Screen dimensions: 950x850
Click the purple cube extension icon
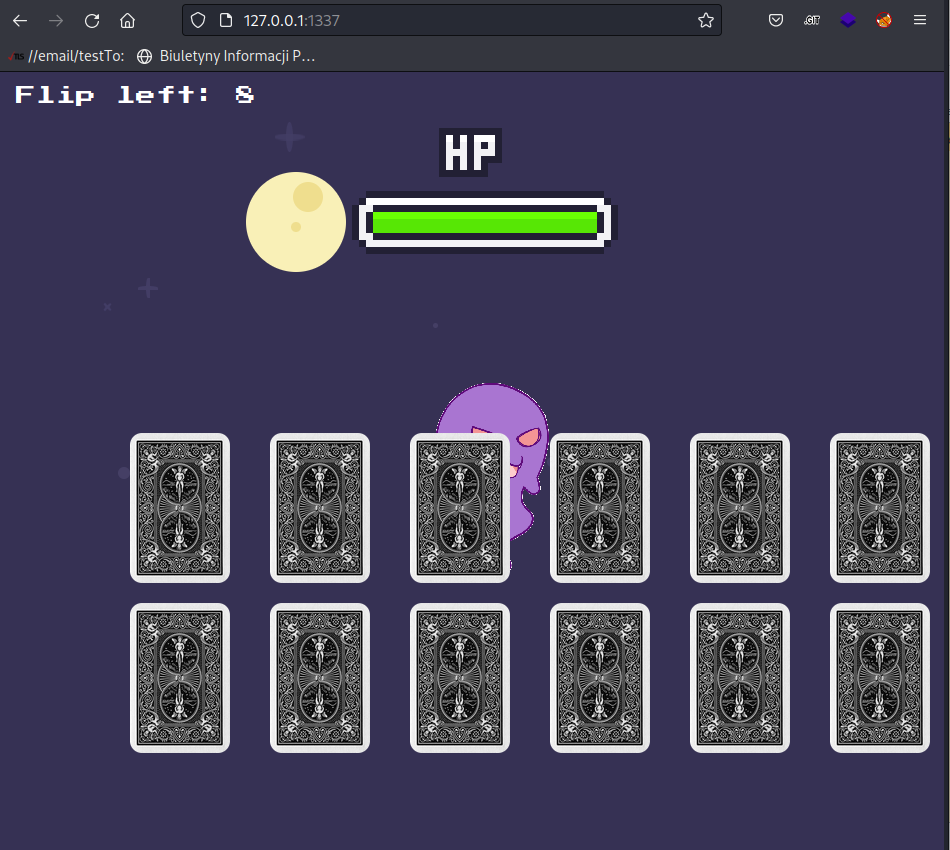pos(847,20)
